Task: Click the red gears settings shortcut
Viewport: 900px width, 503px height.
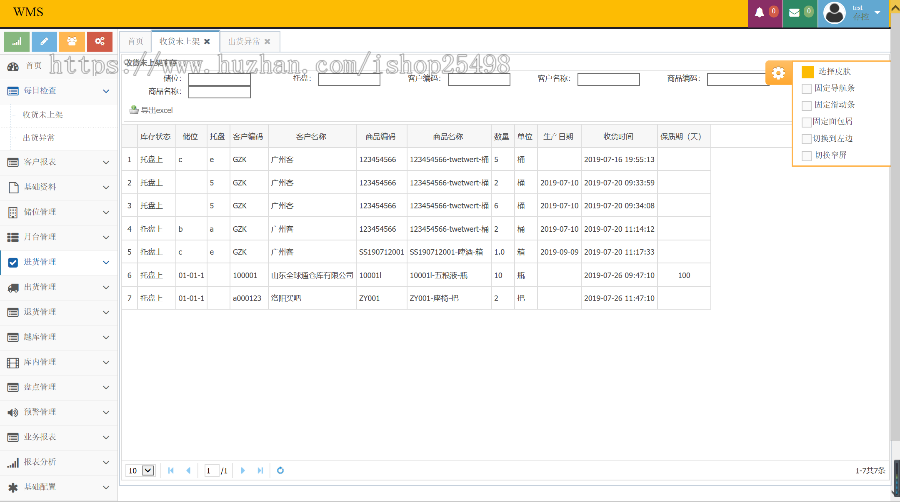Action: pos(99,41)
